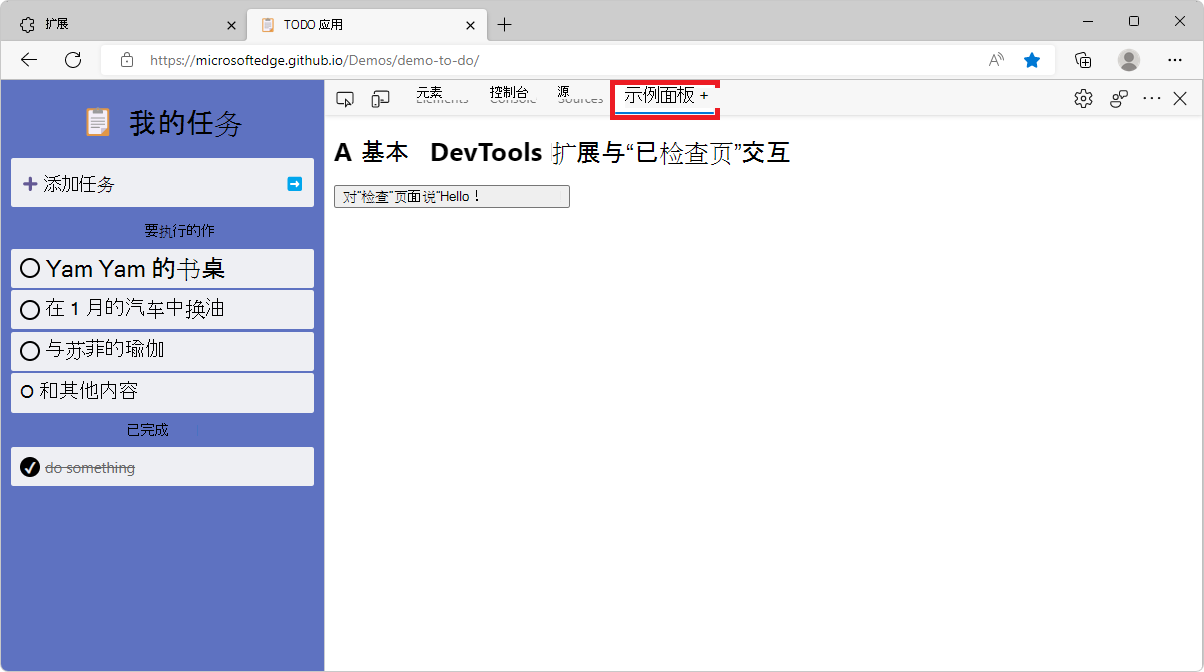Select the Inspect element tool in DevTools
Screen dimensions: 1204x672
tap(345, 98)
